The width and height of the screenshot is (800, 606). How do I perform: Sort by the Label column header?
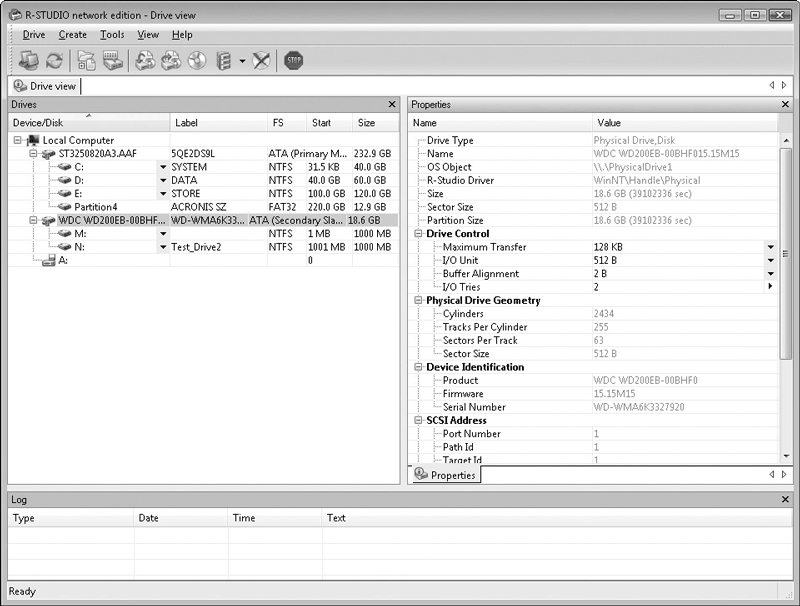218,122
